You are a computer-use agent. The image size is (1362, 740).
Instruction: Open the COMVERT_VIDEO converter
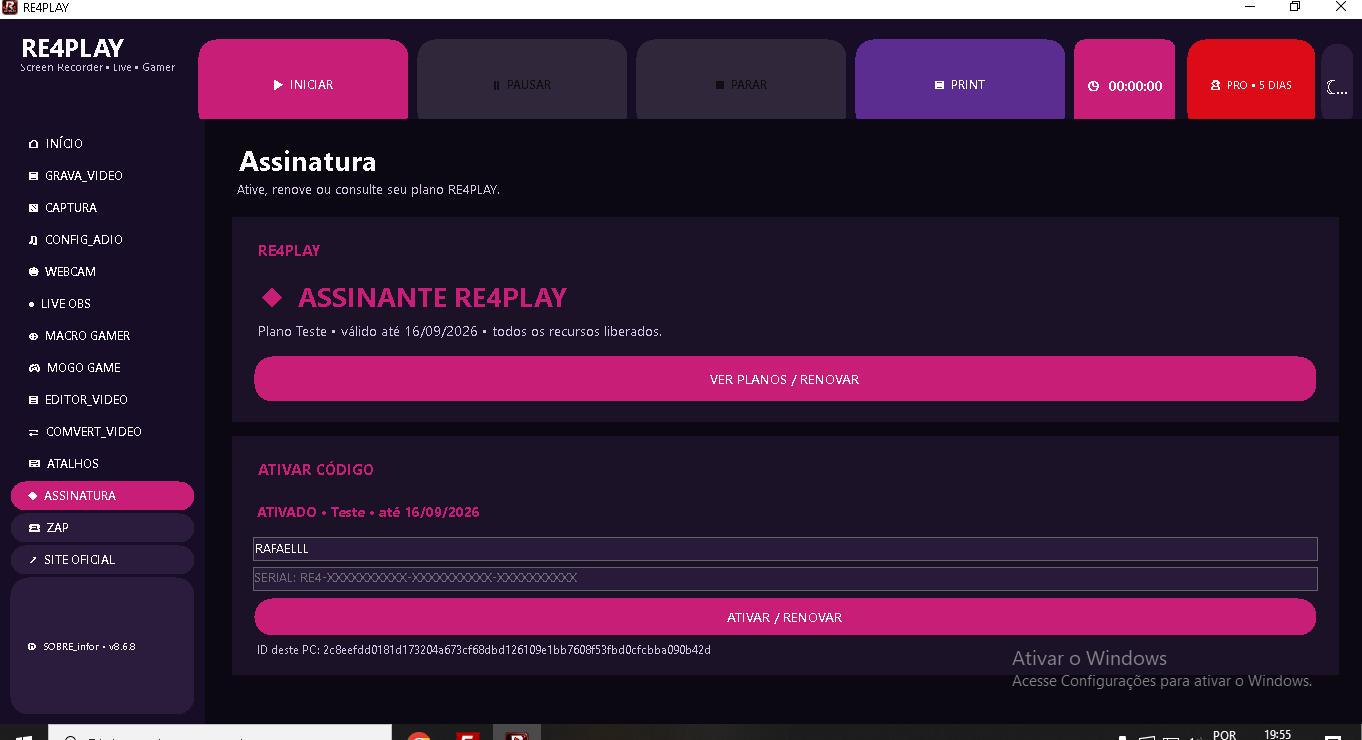[x=102, y=432]
